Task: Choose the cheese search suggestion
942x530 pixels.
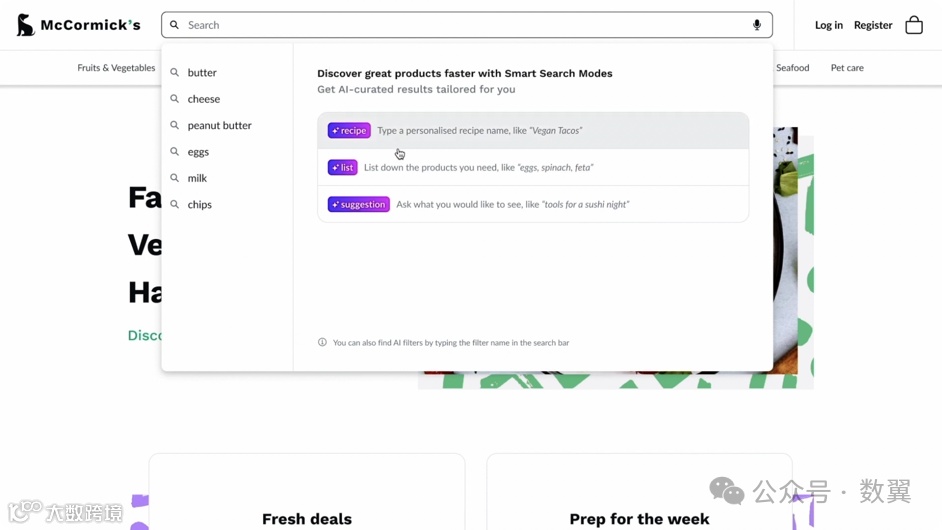Action: [x=204, y=99]
